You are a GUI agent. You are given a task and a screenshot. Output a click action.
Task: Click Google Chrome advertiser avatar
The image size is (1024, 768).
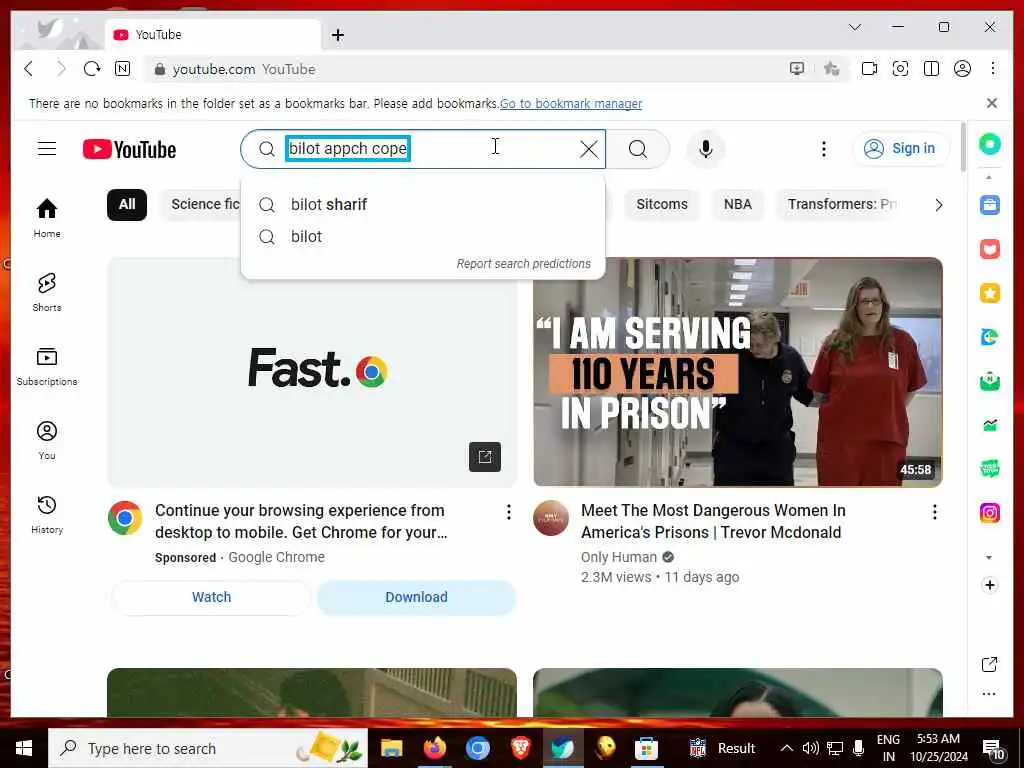125,518
